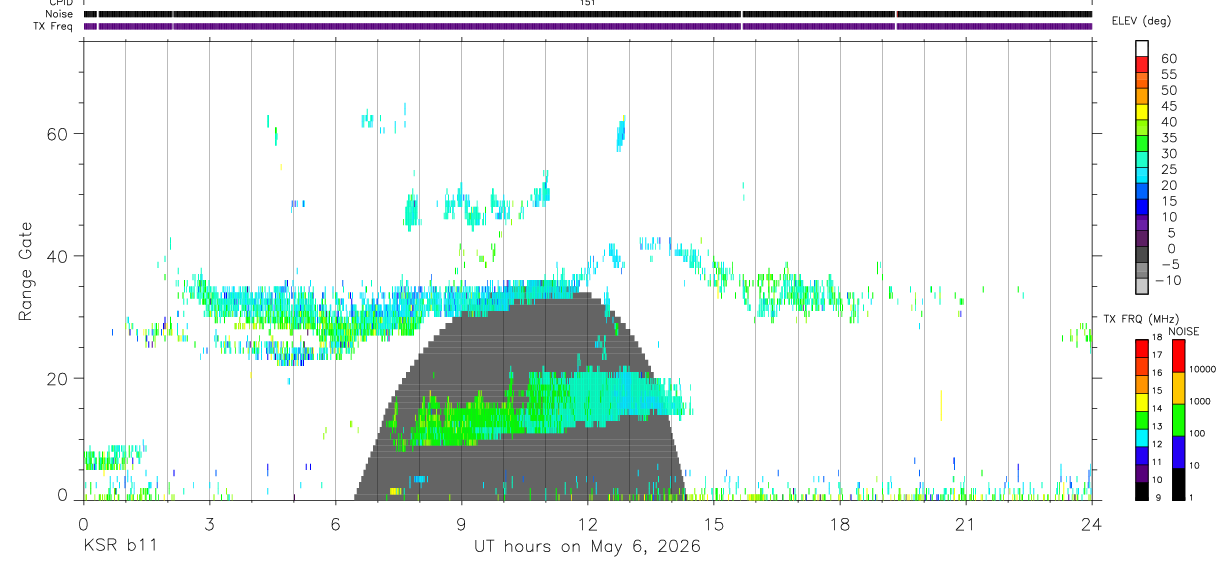Click the x-axis tick label '9'
Image resolution: width=1228 pixels, height=567 pixels.
pyautogui.click(x=461, y=524)
